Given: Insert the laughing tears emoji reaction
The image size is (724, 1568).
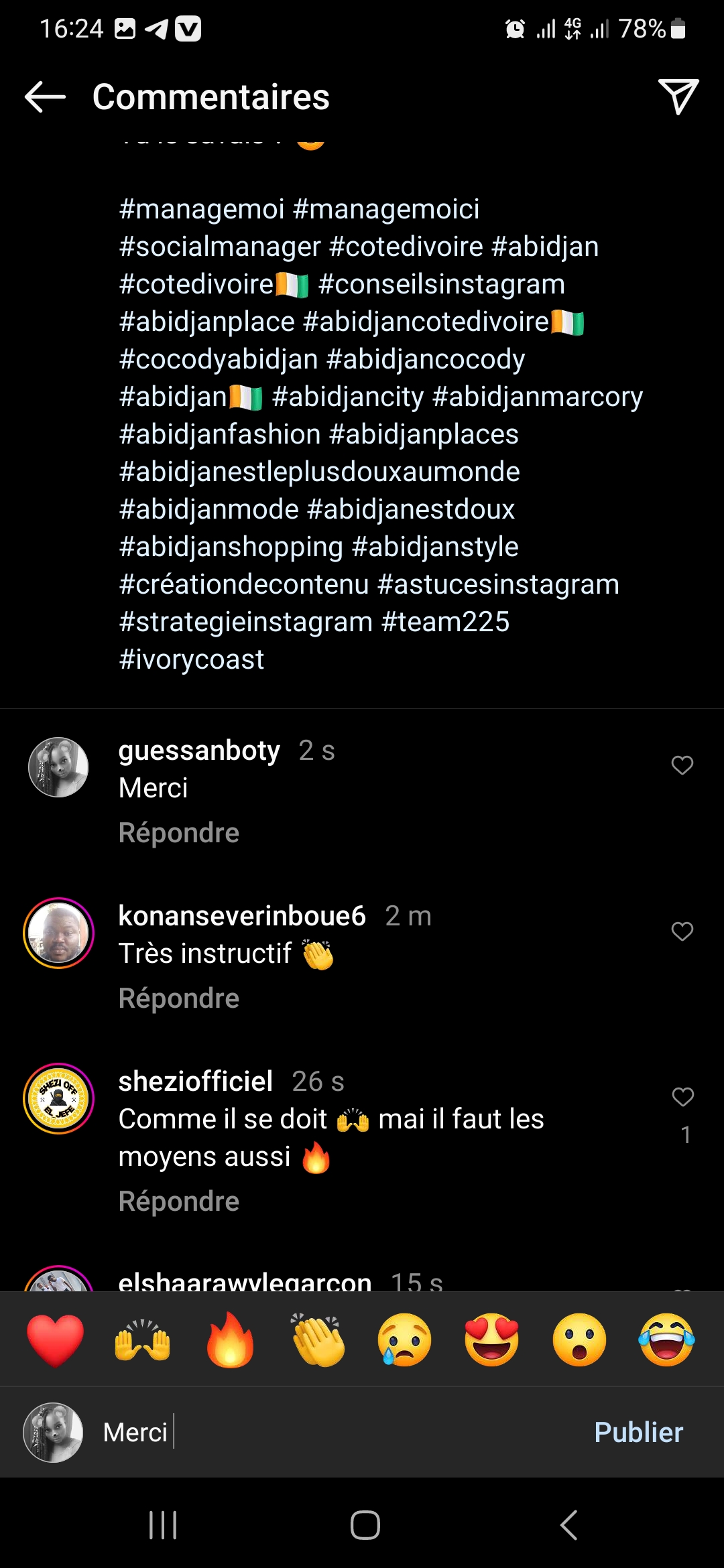Looking at the screenshot, I should (x=667, y=1340).
